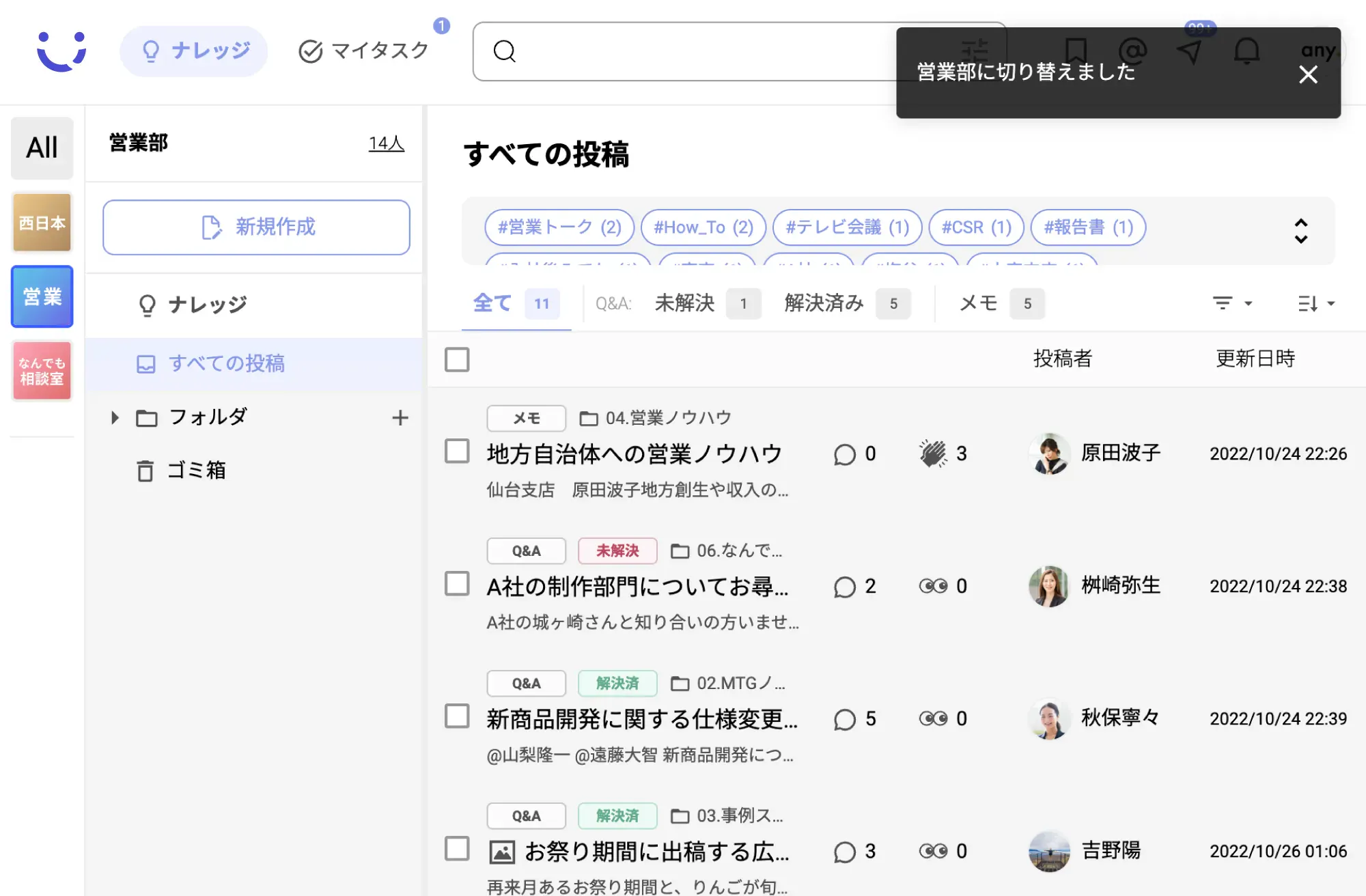Add a new folder with plus icon
This screenshot has width=1366, height=896.
point(400,418)
